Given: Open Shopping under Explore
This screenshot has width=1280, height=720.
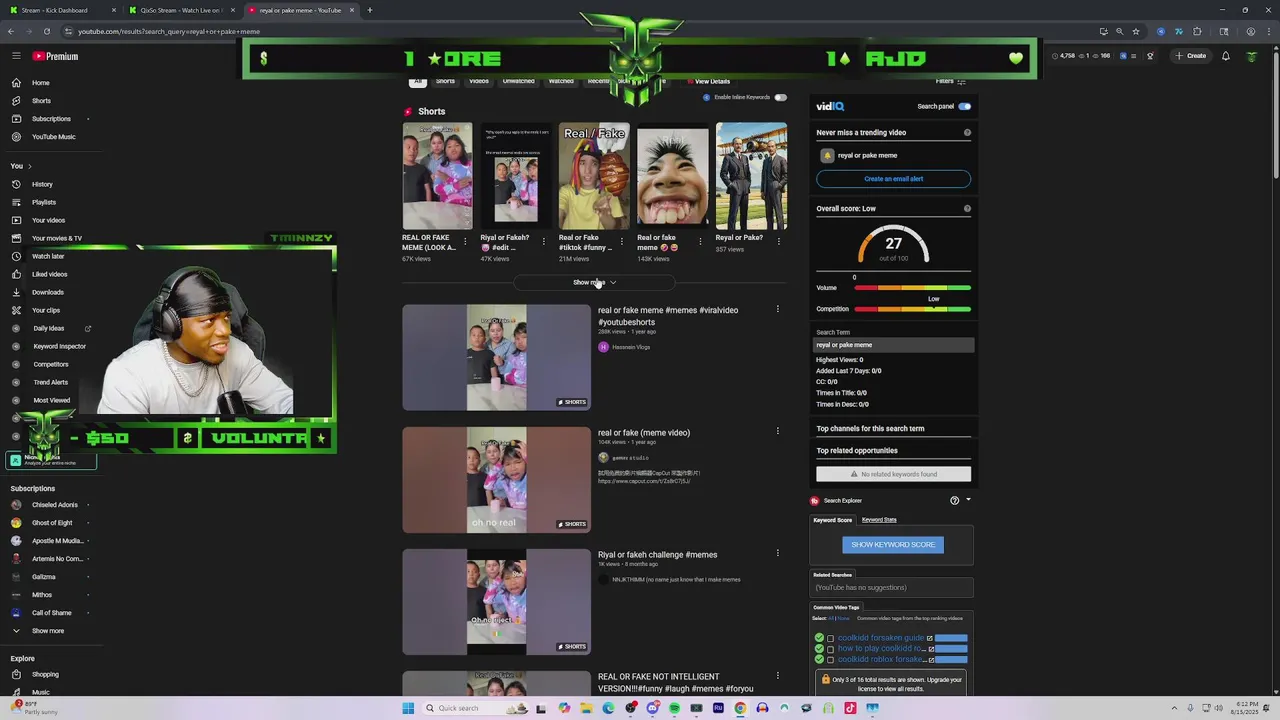Looking at the screenshot, I should pyautogui.click(x=45, y=674).
